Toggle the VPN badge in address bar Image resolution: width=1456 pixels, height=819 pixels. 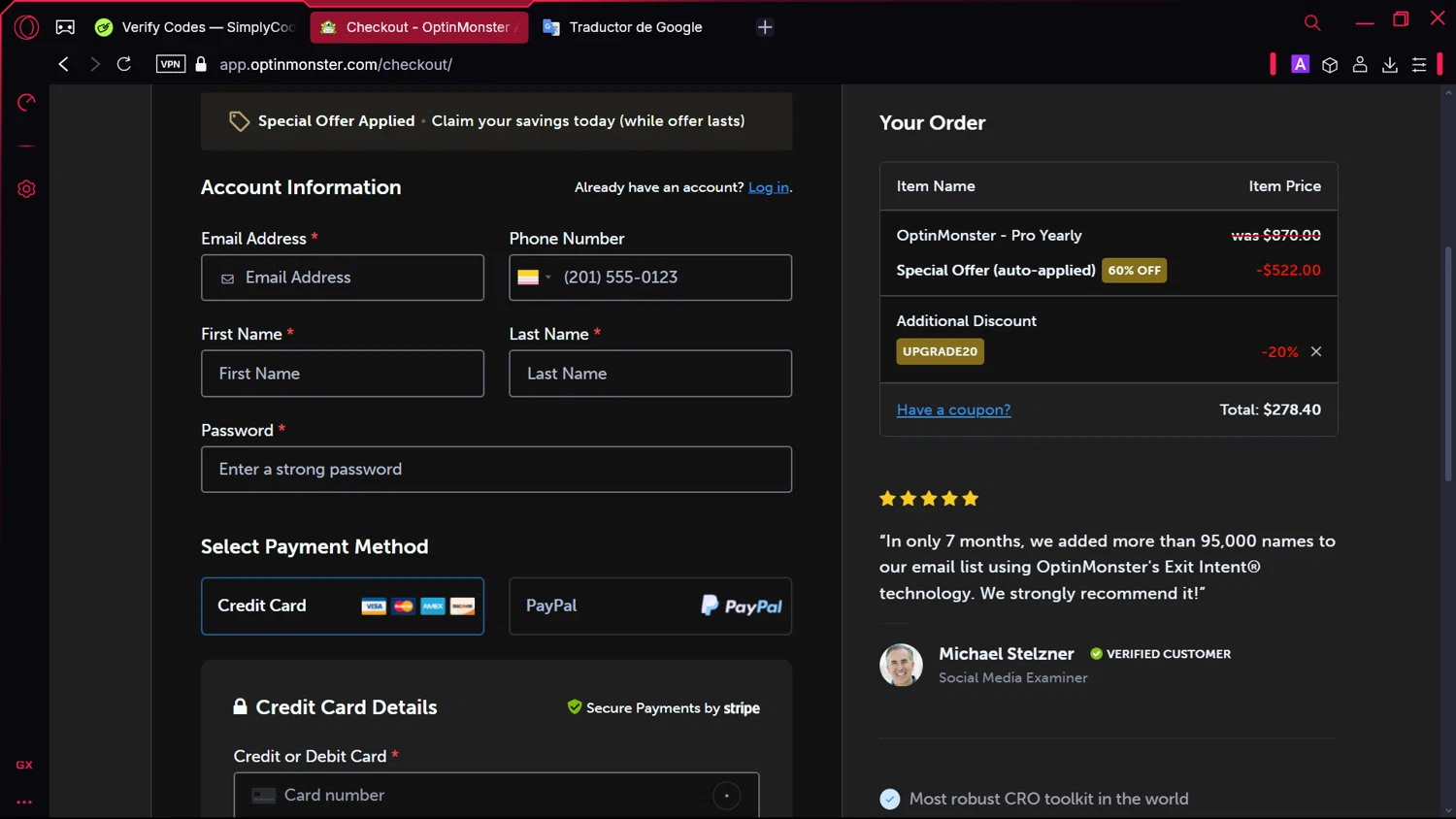[x=171, y=64]
